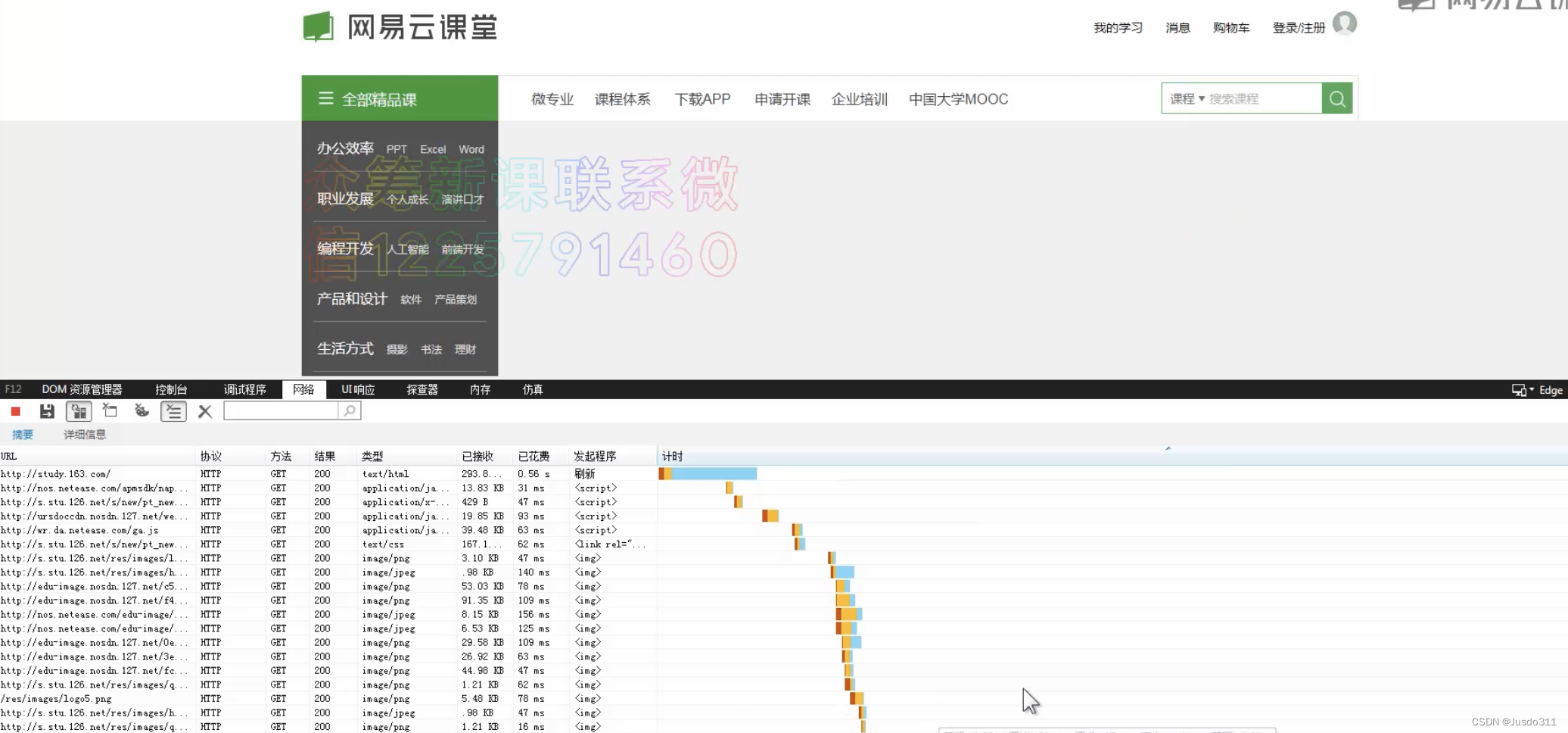The image size is (1568, 733).
Task: Click the 计时 column header
Action: (x=1112, y=456)
